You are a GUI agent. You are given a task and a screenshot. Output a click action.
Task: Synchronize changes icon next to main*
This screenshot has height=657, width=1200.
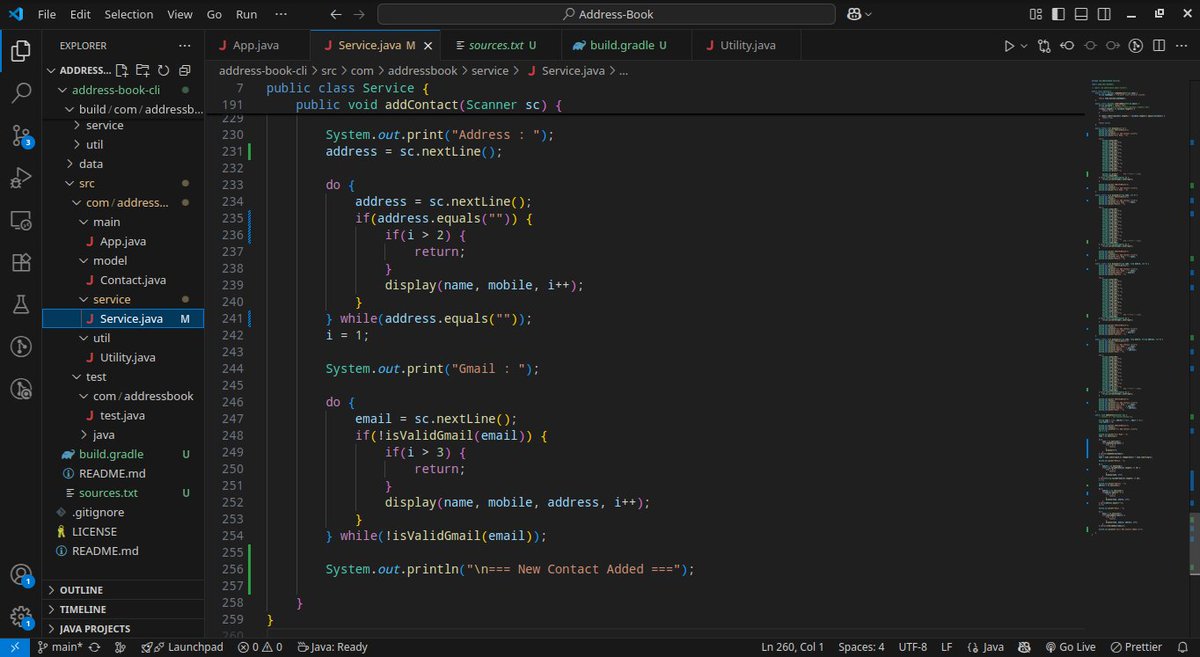click(x=94, y=647)
